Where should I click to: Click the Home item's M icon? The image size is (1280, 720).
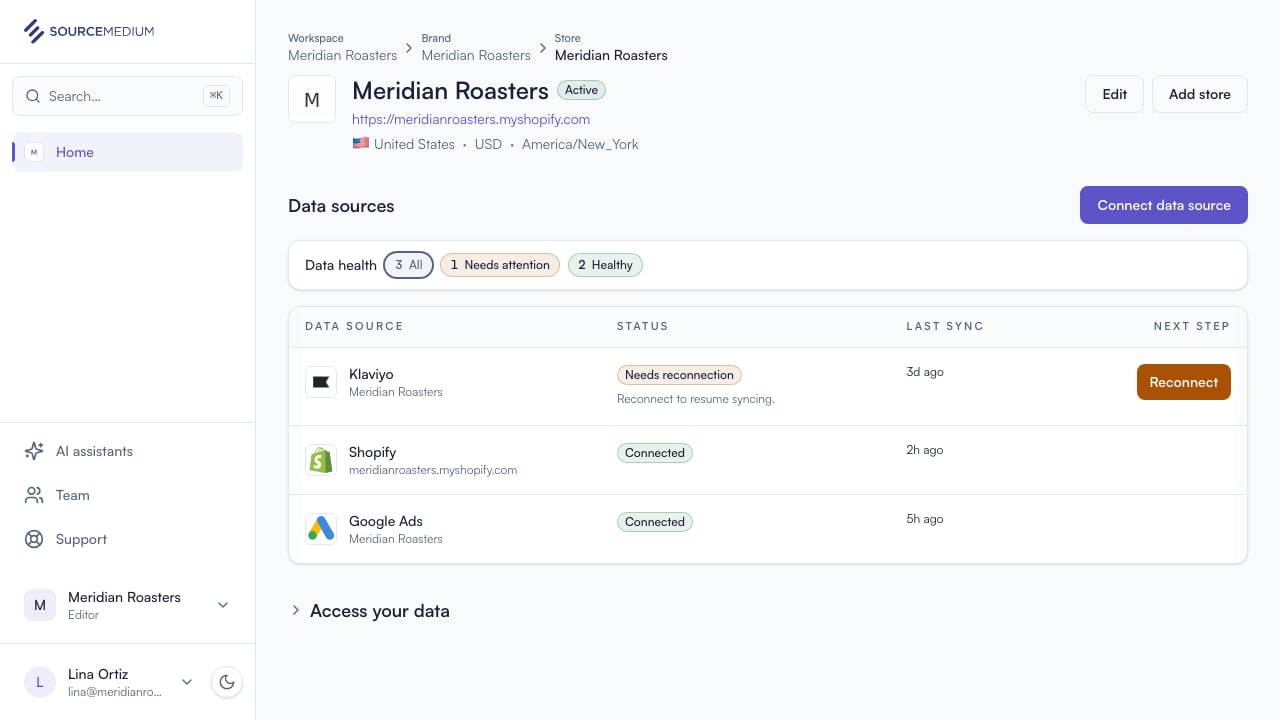(x=34, y=152)
